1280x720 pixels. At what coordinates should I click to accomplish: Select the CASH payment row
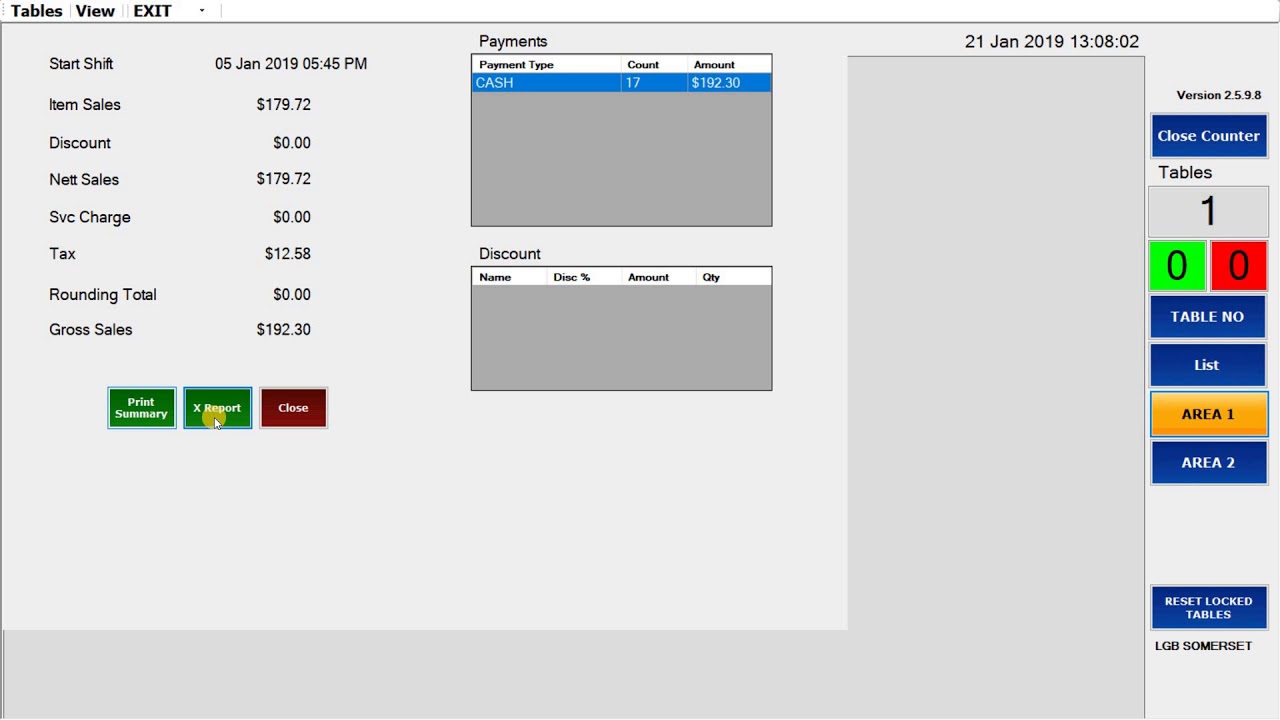[621, 83]
